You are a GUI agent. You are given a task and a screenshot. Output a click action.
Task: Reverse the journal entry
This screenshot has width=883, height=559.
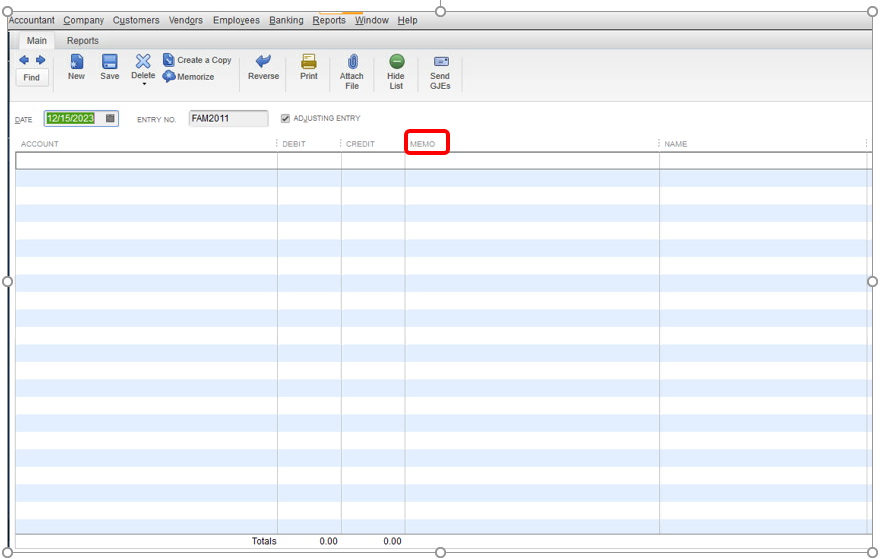click(x=263, y=67)
